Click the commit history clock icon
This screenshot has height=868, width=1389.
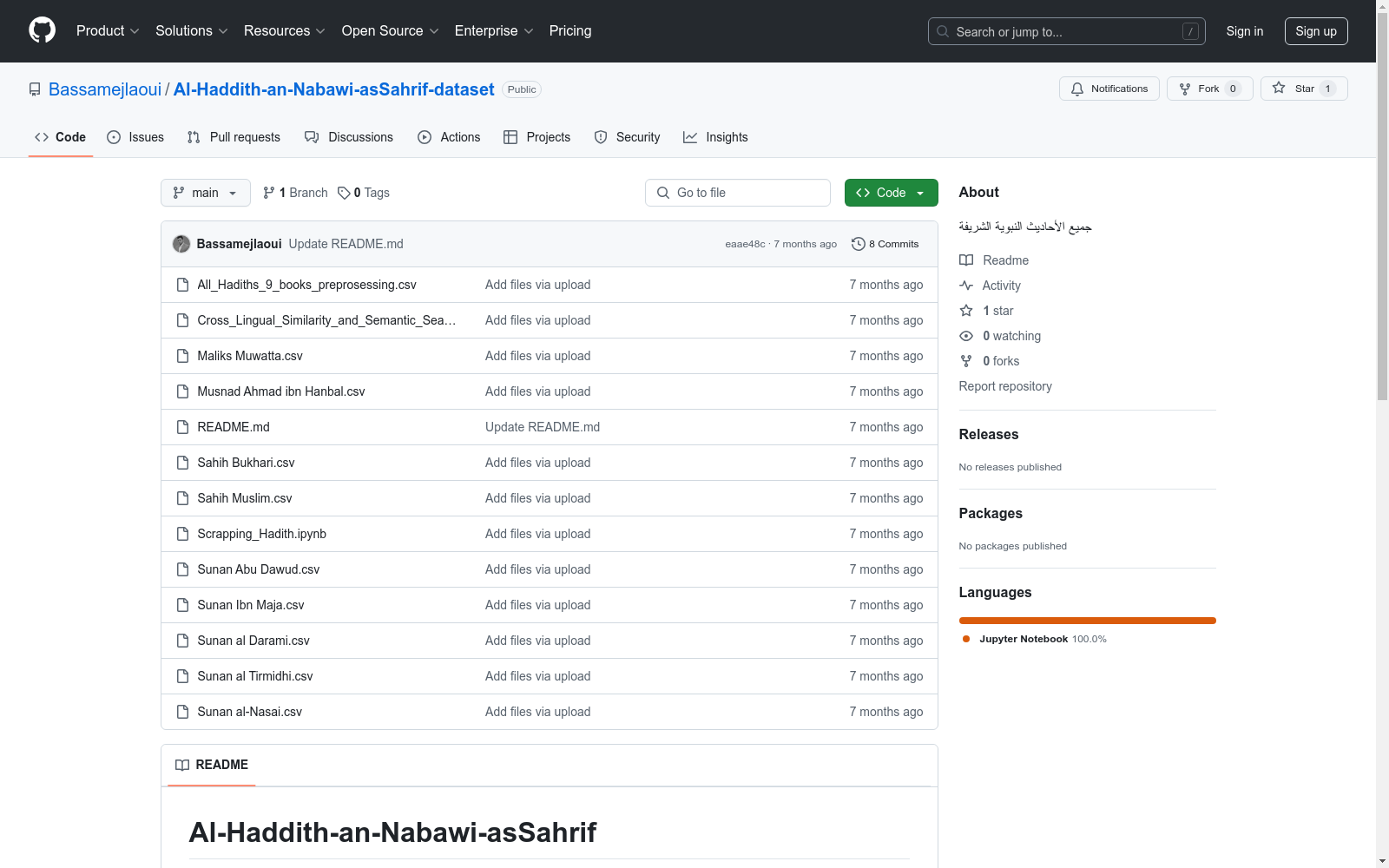coord(859,244)
